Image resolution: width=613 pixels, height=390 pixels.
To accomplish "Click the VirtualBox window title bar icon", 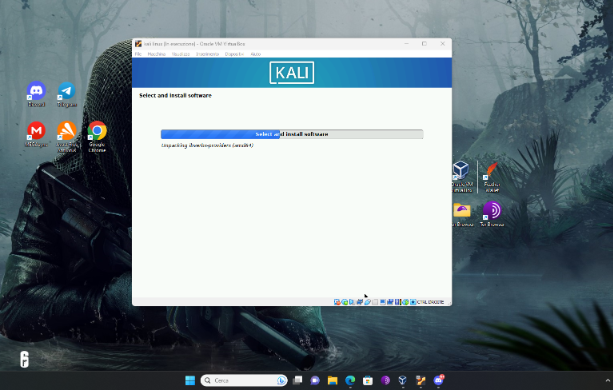I will 138,44.
